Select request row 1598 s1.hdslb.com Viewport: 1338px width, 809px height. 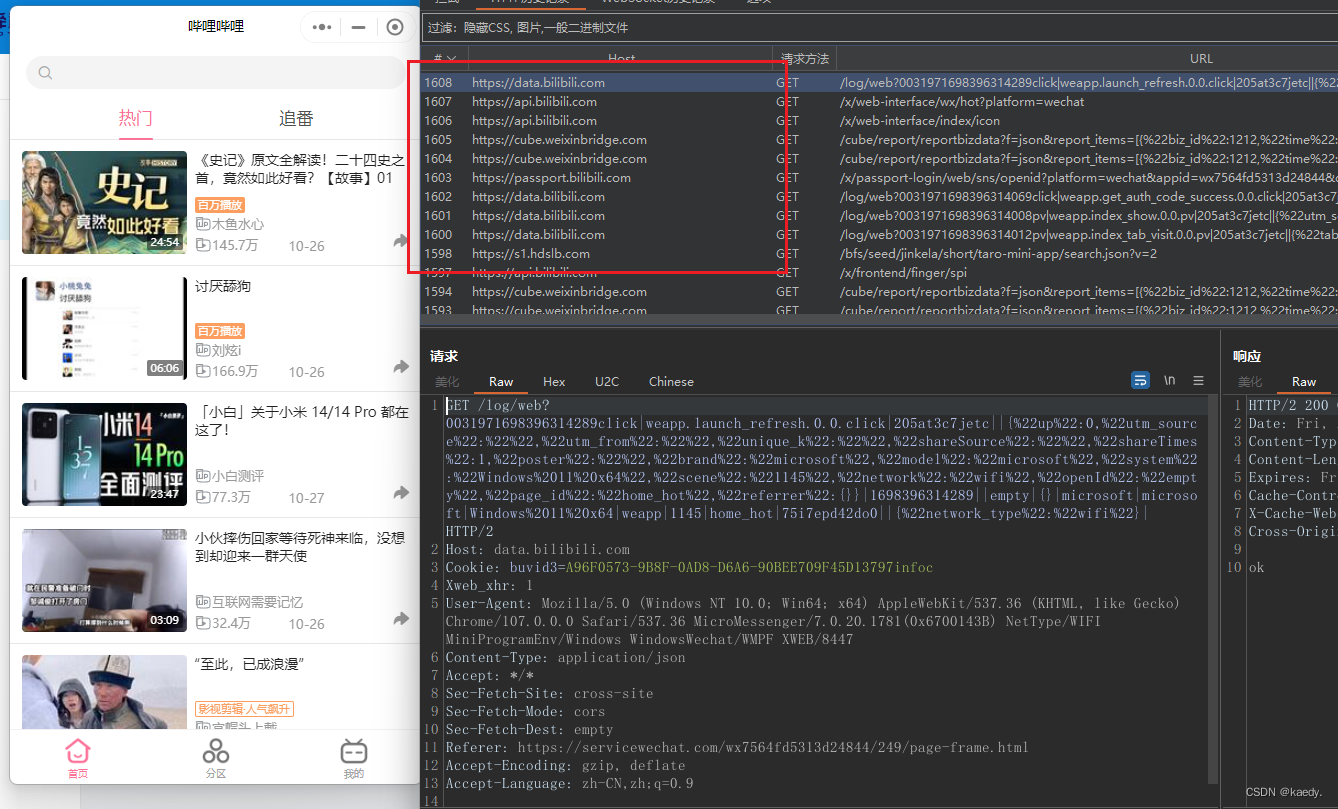879,253
